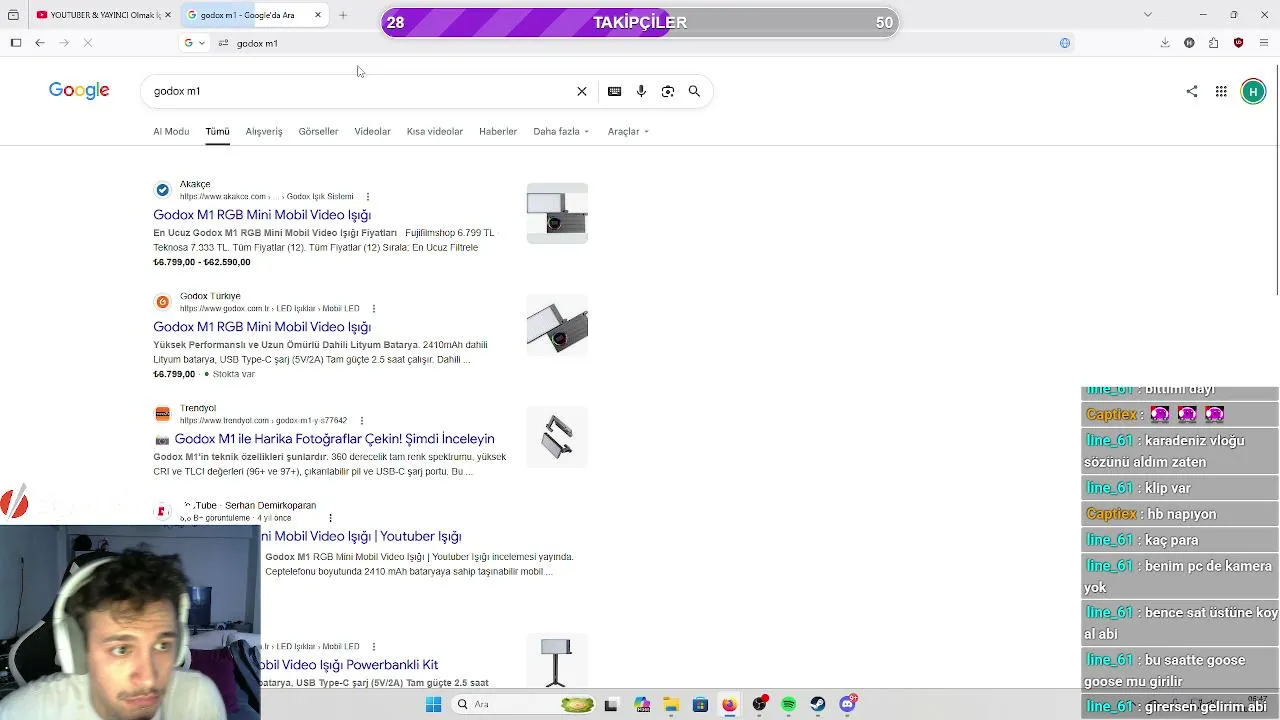
Task: Select the Görseller search tab
Action: 318,131
